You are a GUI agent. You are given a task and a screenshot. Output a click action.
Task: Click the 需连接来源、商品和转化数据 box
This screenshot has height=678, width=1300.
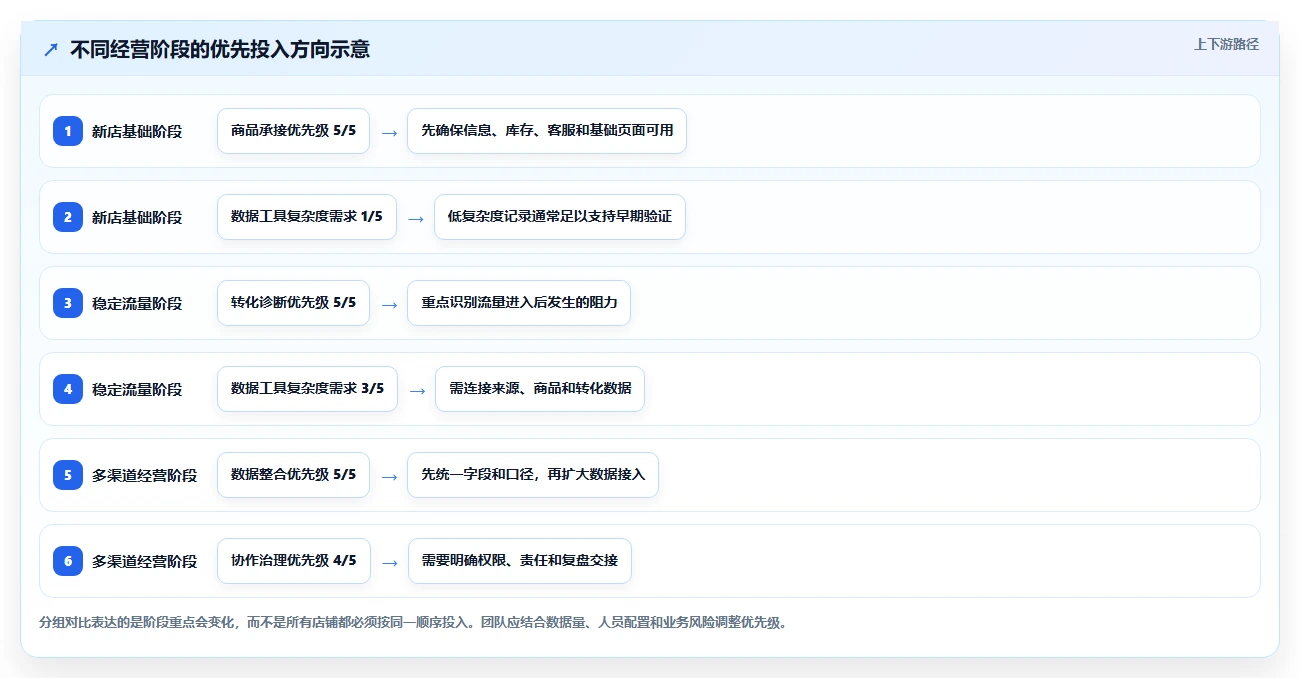(540, 389)
